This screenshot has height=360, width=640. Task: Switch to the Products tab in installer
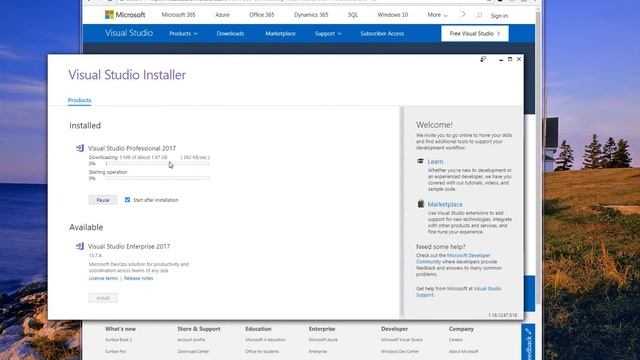point(80,100)
